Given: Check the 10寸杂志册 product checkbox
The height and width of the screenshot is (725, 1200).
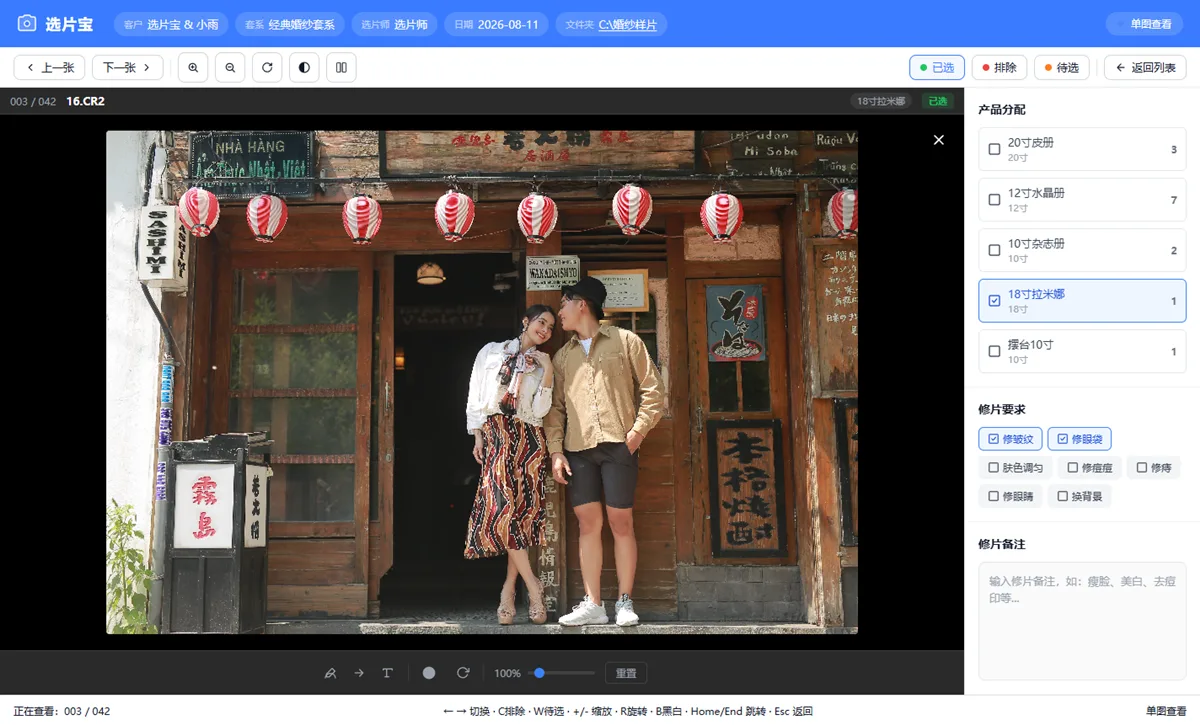Looking at the screenshot, I should click(994, 250).
